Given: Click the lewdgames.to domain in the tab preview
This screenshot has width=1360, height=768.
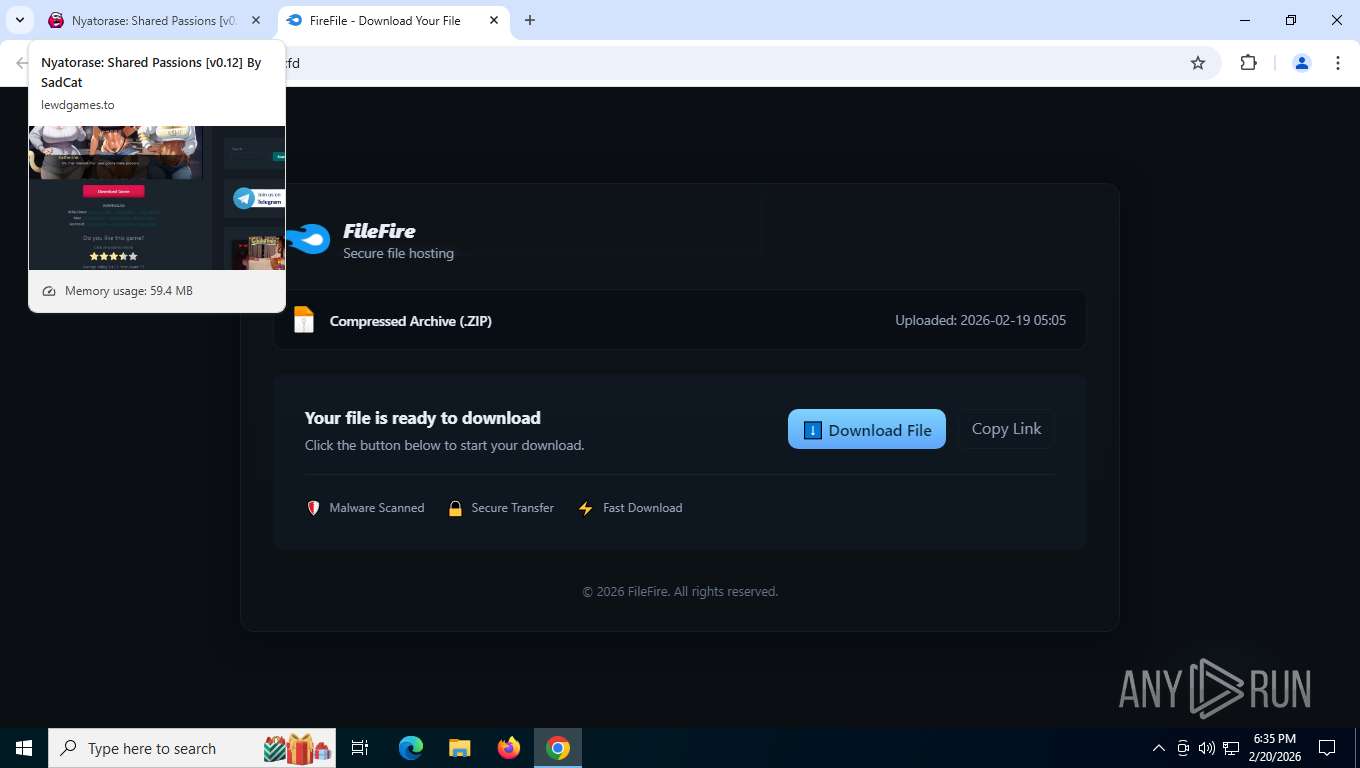Looking at the screenshot, I should 78,105.
